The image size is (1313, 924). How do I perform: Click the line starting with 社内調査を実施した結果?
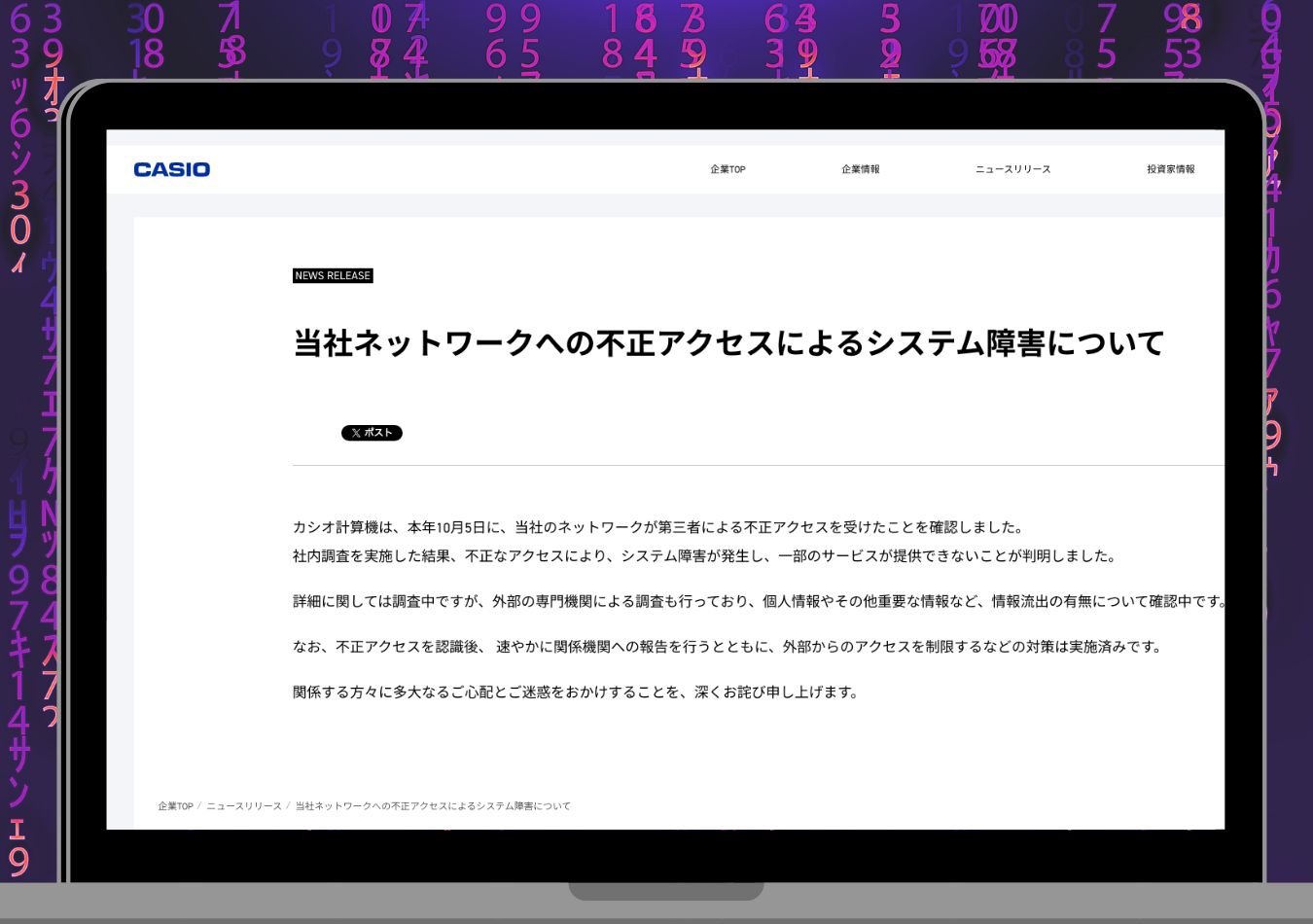[707, 556]
